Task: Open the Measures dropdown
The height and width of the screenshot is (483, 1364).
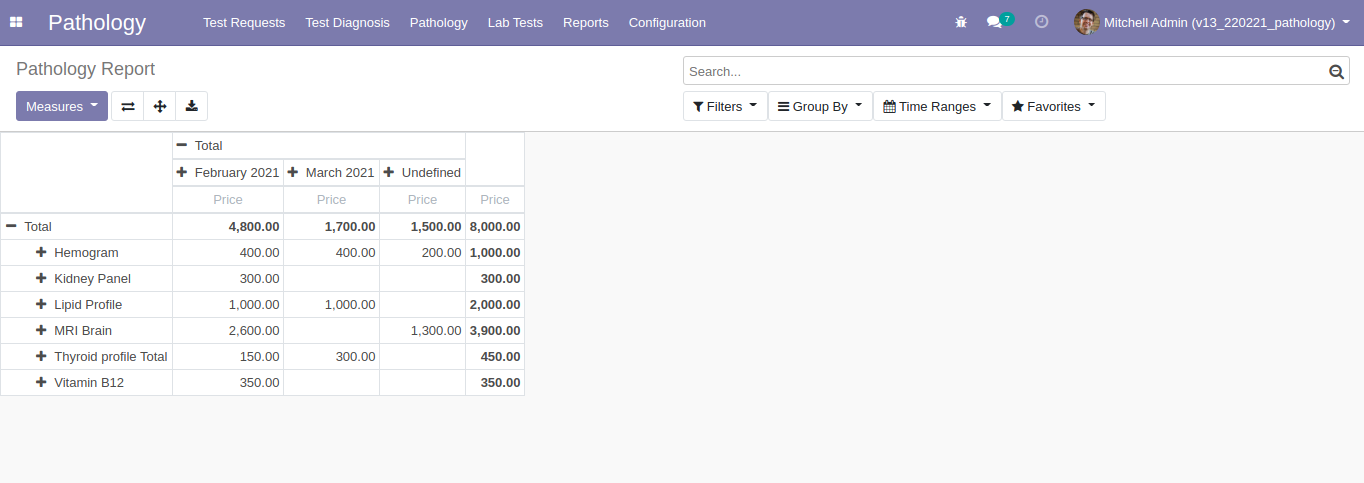Action: click(61, 106)
